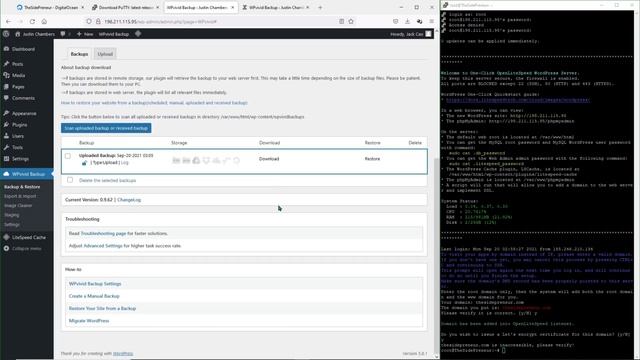The width and height of the screenshot is (640, 360).
Task: Open Image Cleaner submenu item
Action: pos(18,206)
